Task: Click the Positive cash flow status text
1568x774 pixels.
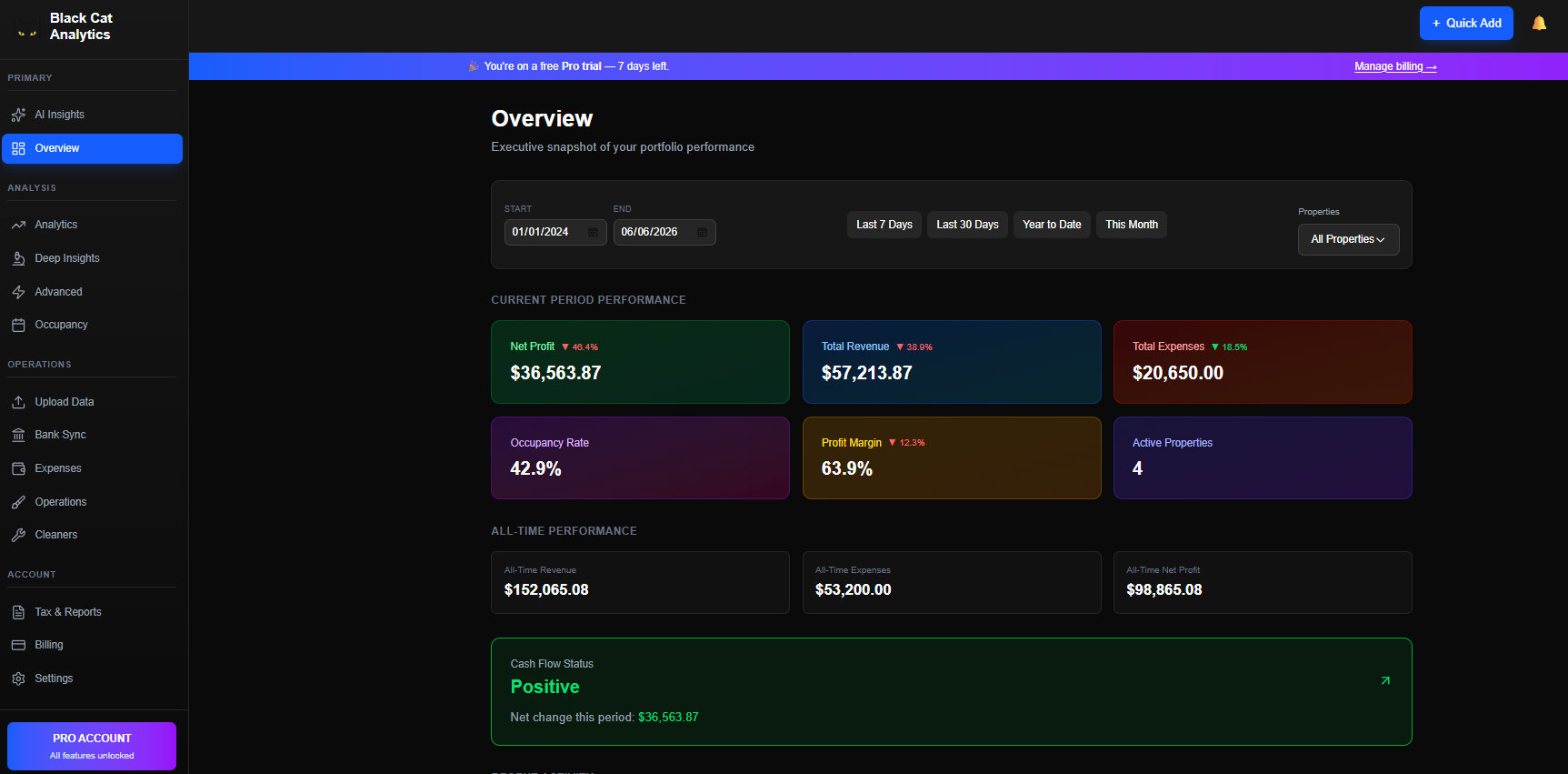Action: 544,687
